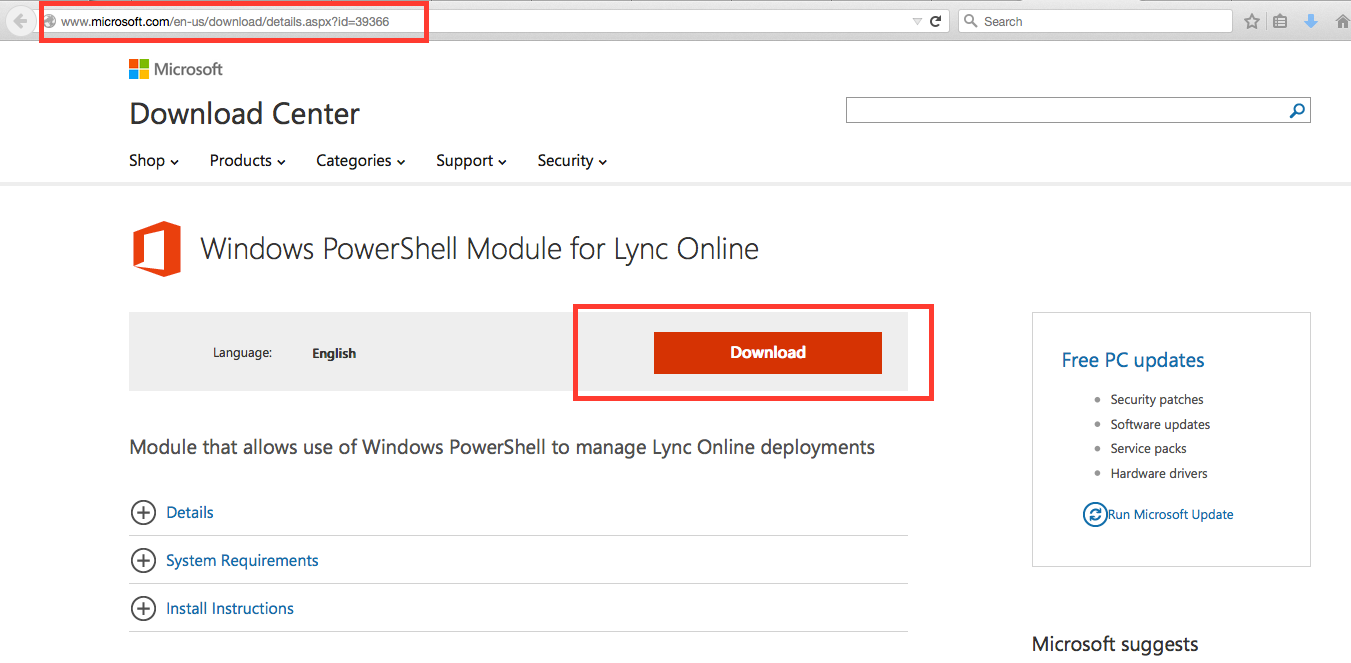Screen dimensions: 1351x663
Task: Click the Download Center search magnifier
Action: coord(1297,111)
